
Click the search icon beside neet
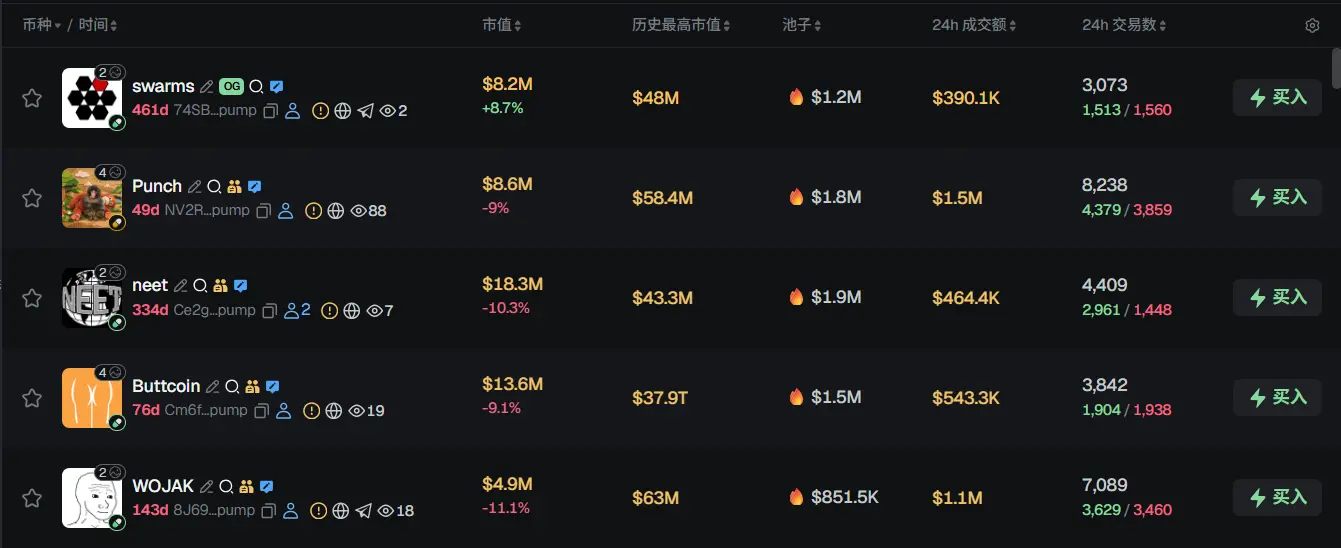coord(200,287)
